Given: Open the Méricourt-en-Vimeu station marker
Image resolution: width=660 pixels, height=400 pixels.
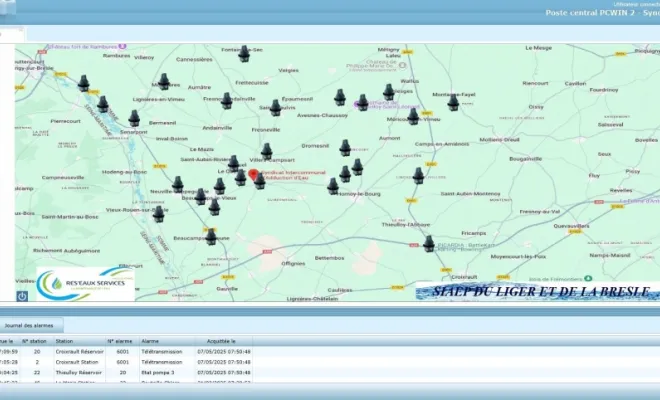Looking at the screenshot, I should [x=413, y=116].
